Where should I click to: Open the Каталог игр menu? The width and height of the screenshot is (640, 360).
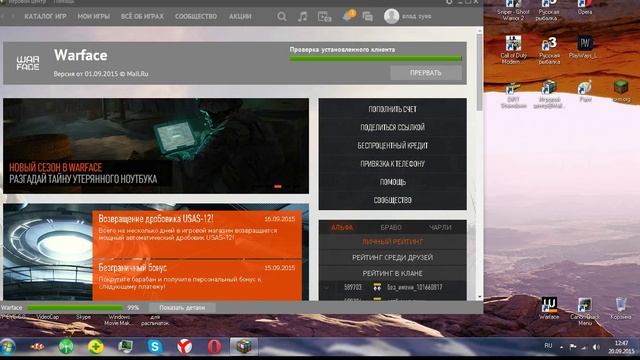pyautogui.click(x=45, y=16)
